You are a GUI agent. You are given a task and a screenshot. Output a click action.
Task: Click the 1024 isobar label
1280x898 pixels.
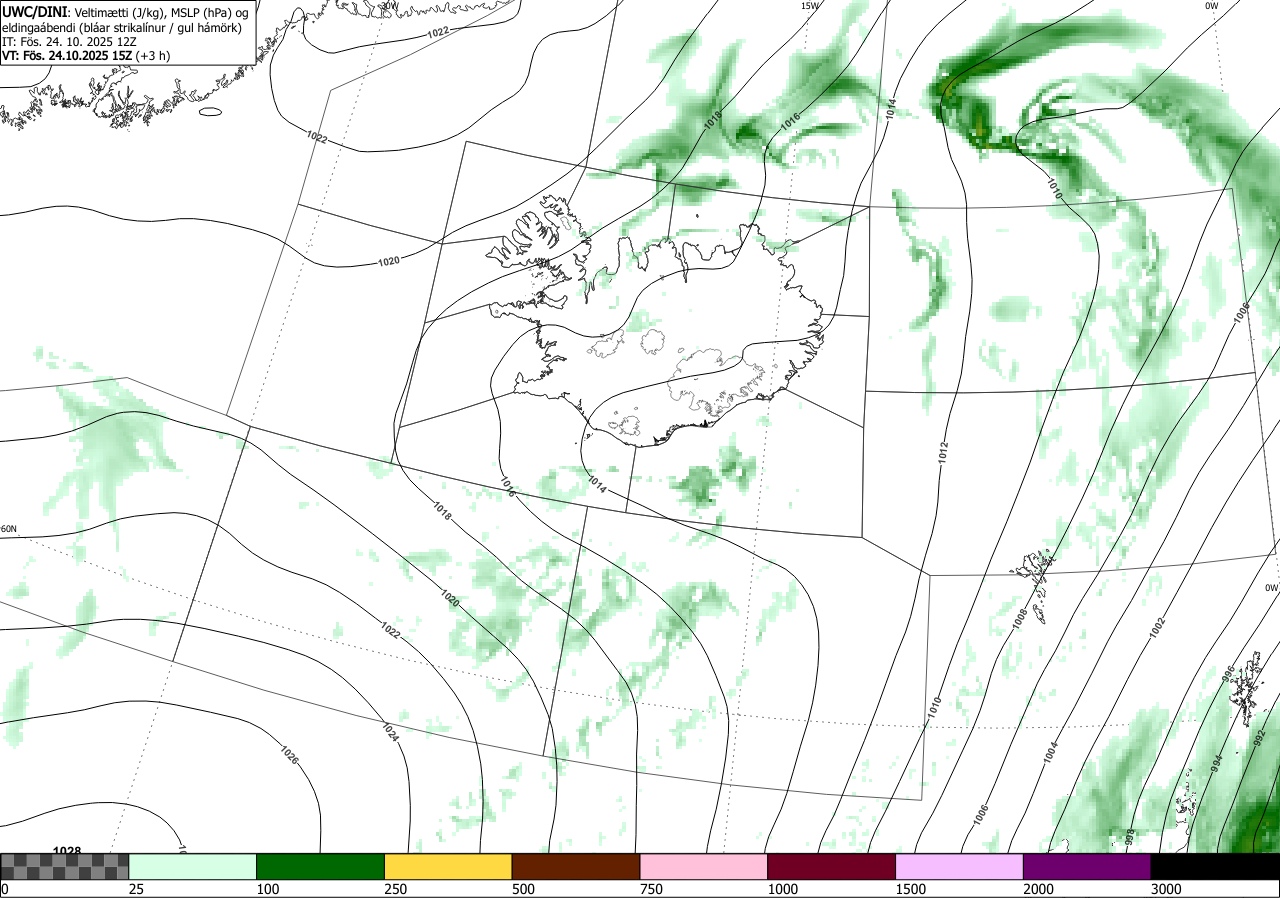391,731
